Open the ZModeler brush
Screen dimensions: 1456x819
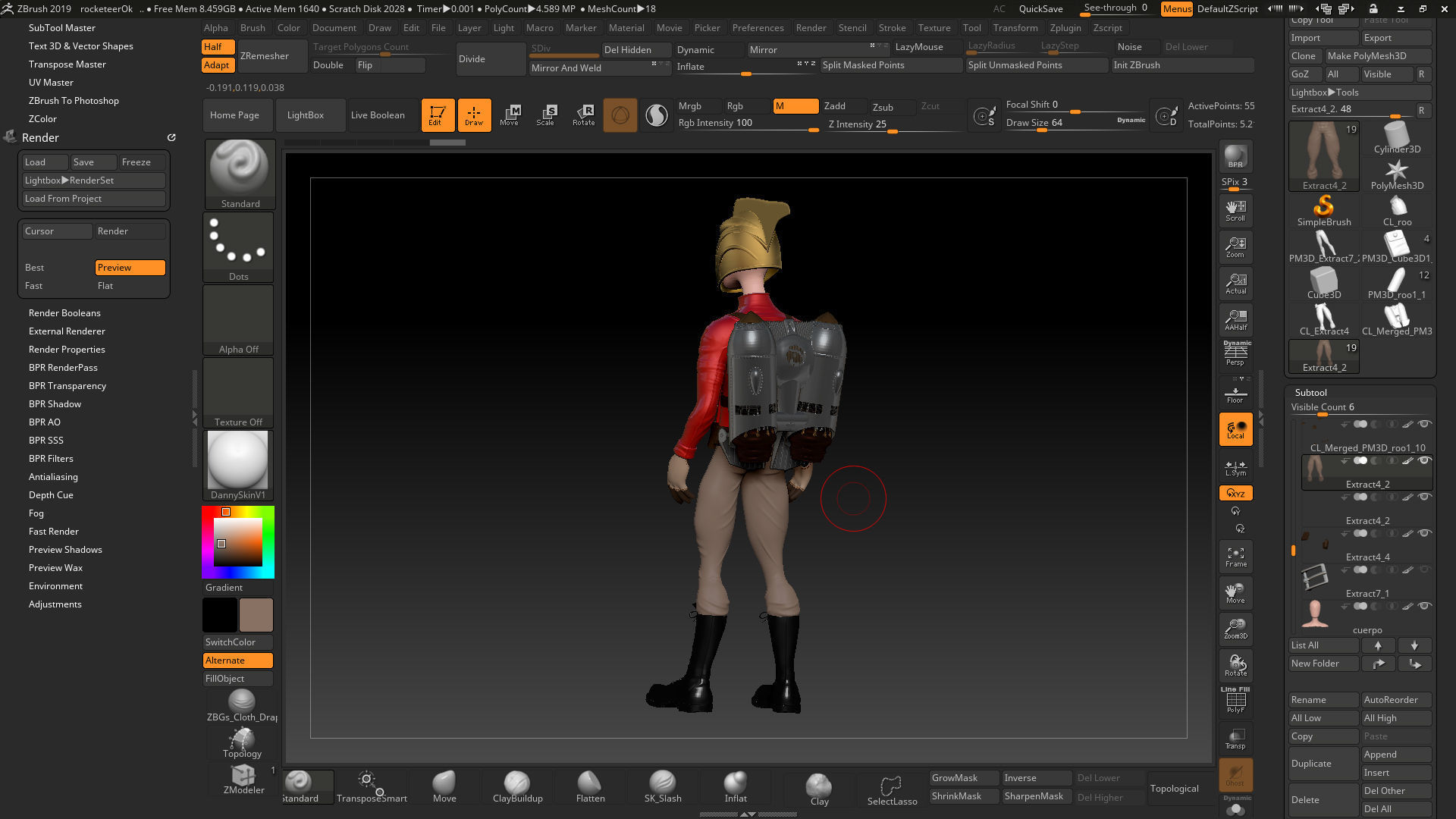click(243, 779)
